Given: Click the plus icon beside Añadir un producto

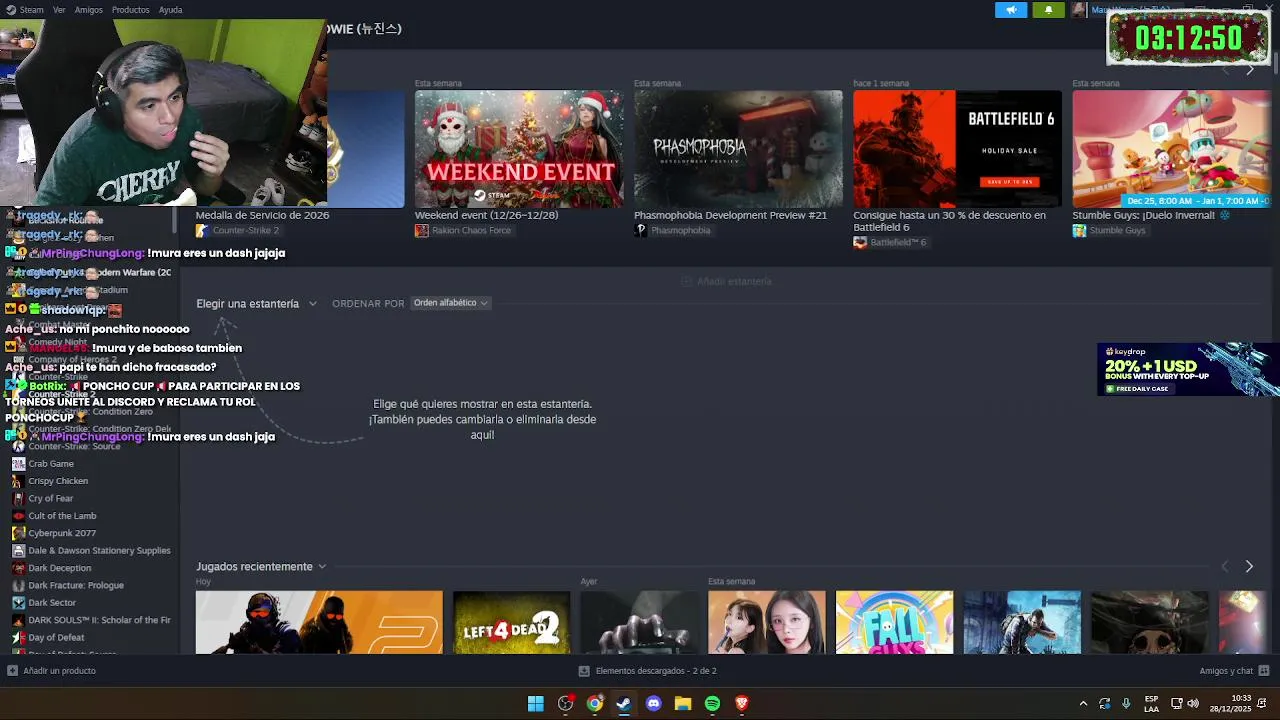Looking at the screenshot, I should 12,671.
